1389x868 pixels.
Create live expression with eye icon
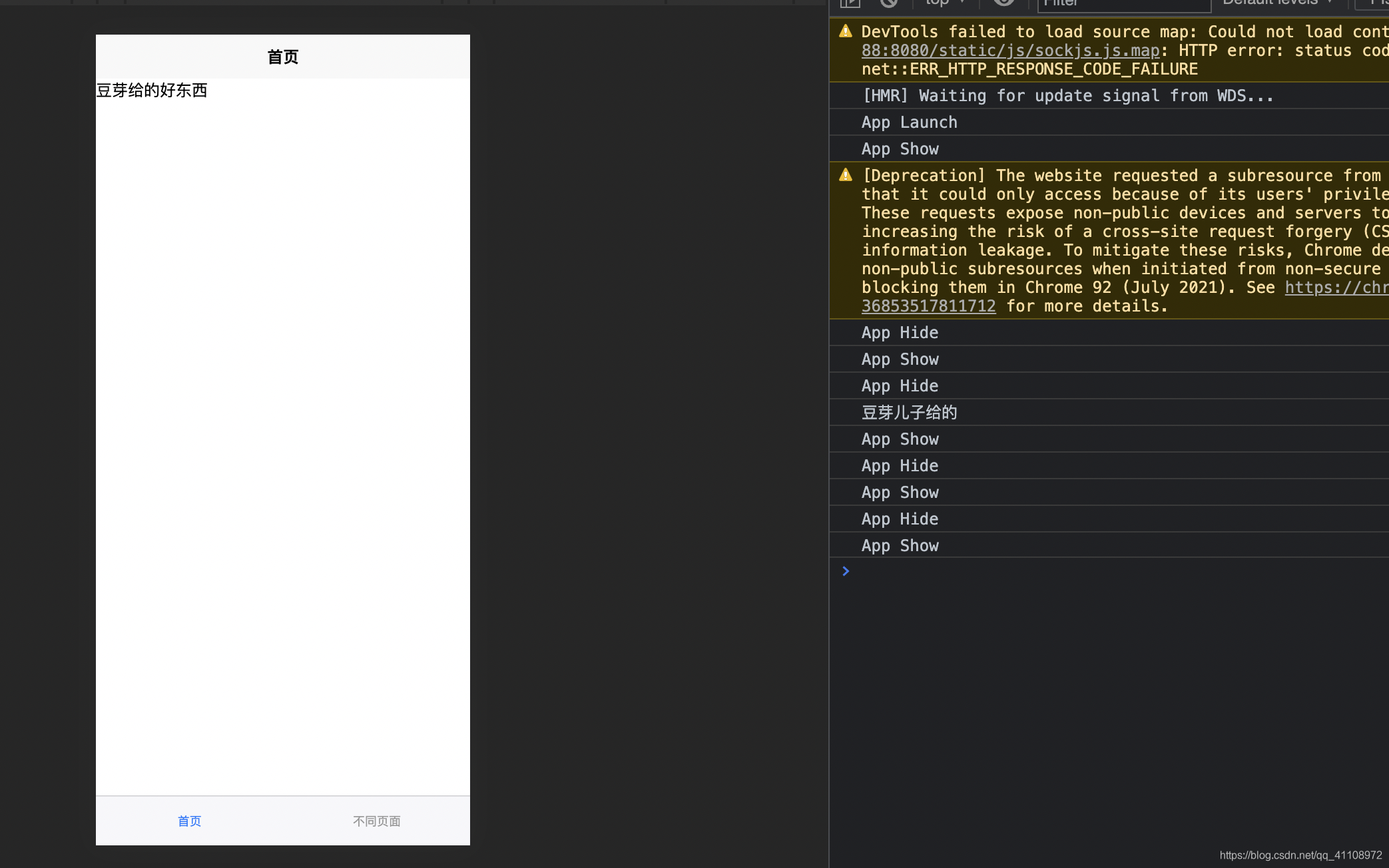point(1004,3)
